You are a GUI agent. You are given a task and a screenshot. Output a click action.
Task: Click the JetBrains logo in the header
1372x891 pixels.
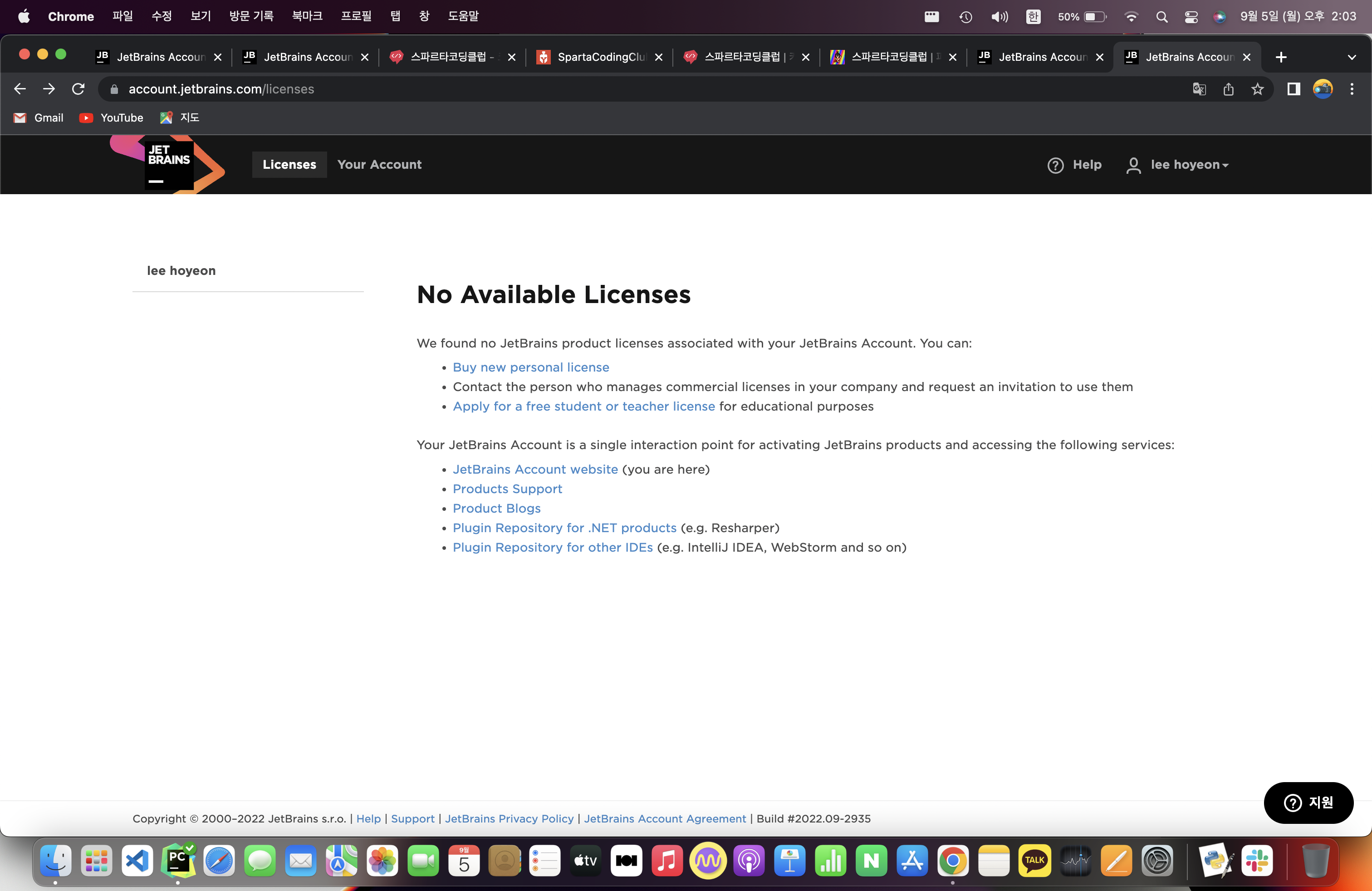[168, 165]
